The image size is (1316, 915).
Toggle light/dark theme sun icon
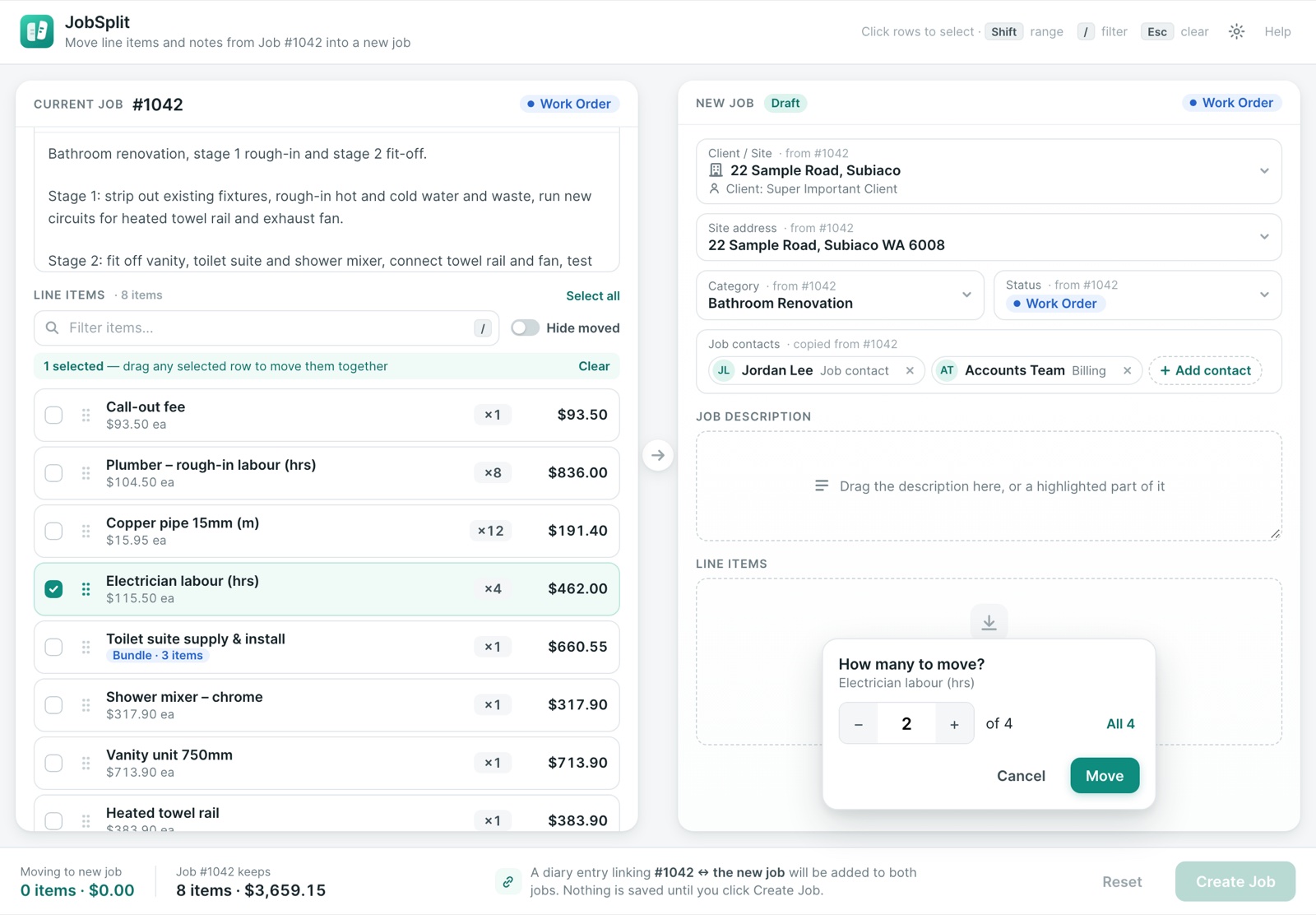pyautogui.click(x=1236, y=31)
